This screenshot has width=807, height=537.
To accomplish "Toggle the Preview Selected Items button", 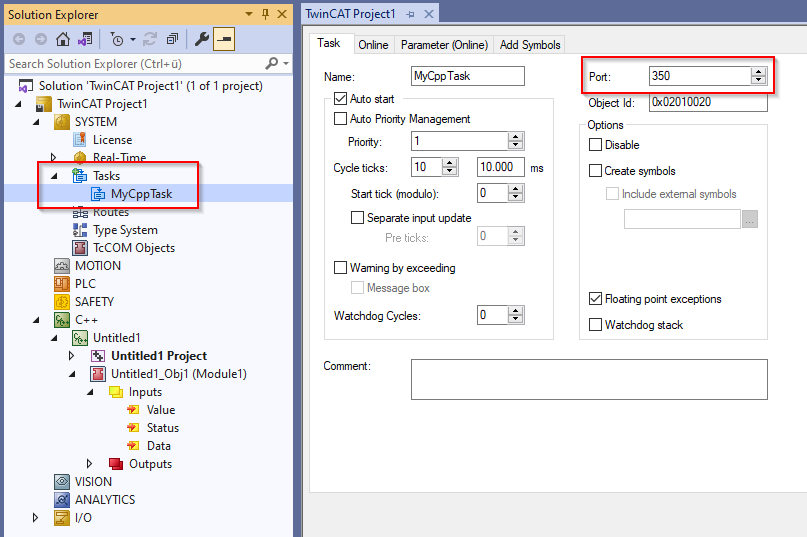I will pos(224,39).
